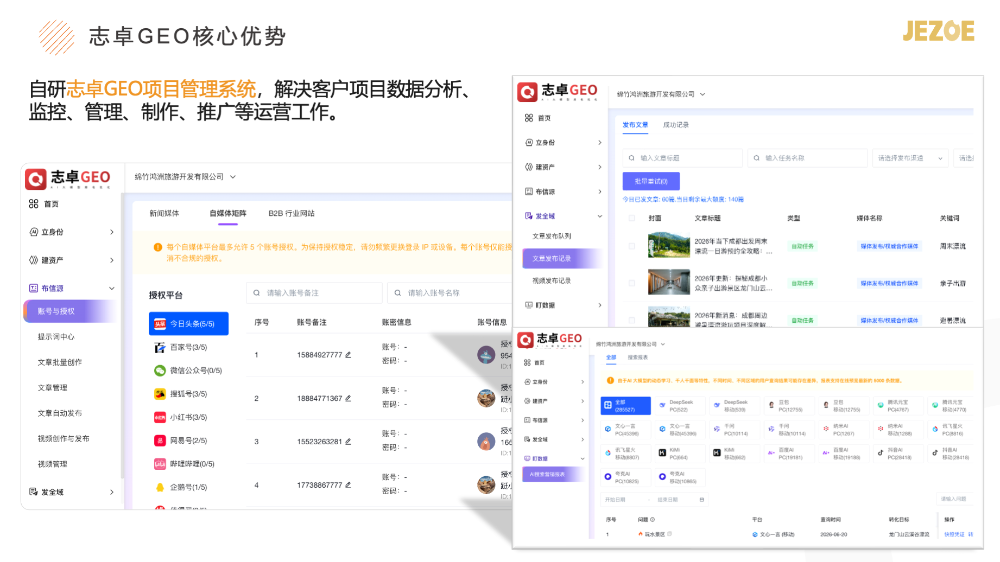Click 哔哩哔哩 pink platform icon

(x=159, y=464)
